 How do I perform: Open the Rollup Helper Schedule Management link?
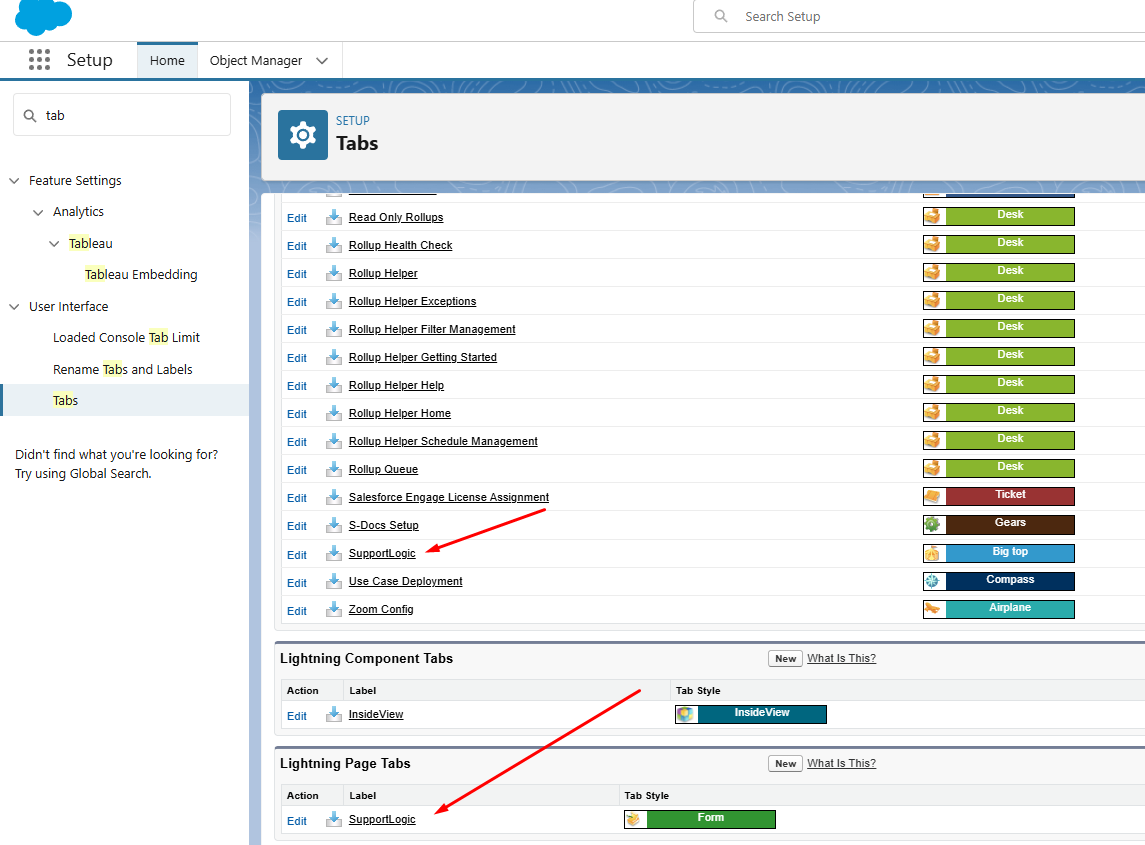tap(443, 441)
